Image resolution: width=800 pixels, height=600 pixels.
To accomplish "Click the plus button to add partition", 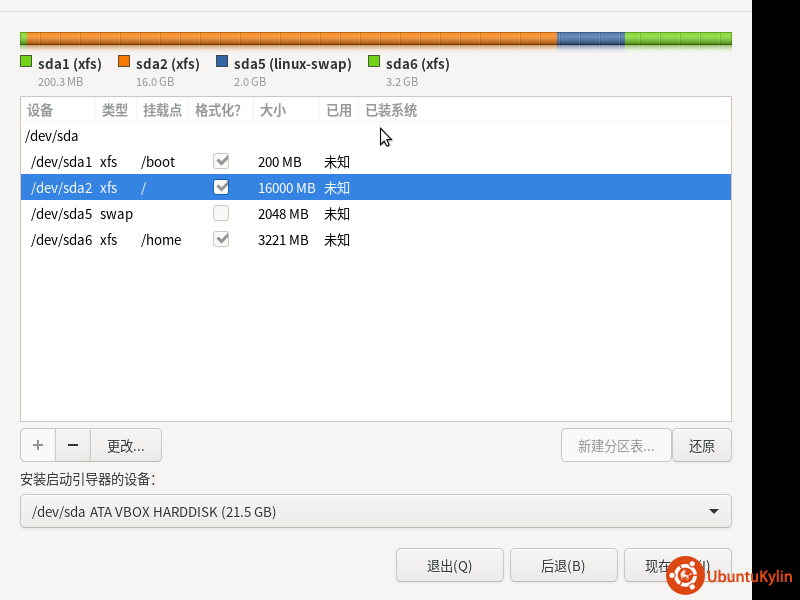I will 38,445.
